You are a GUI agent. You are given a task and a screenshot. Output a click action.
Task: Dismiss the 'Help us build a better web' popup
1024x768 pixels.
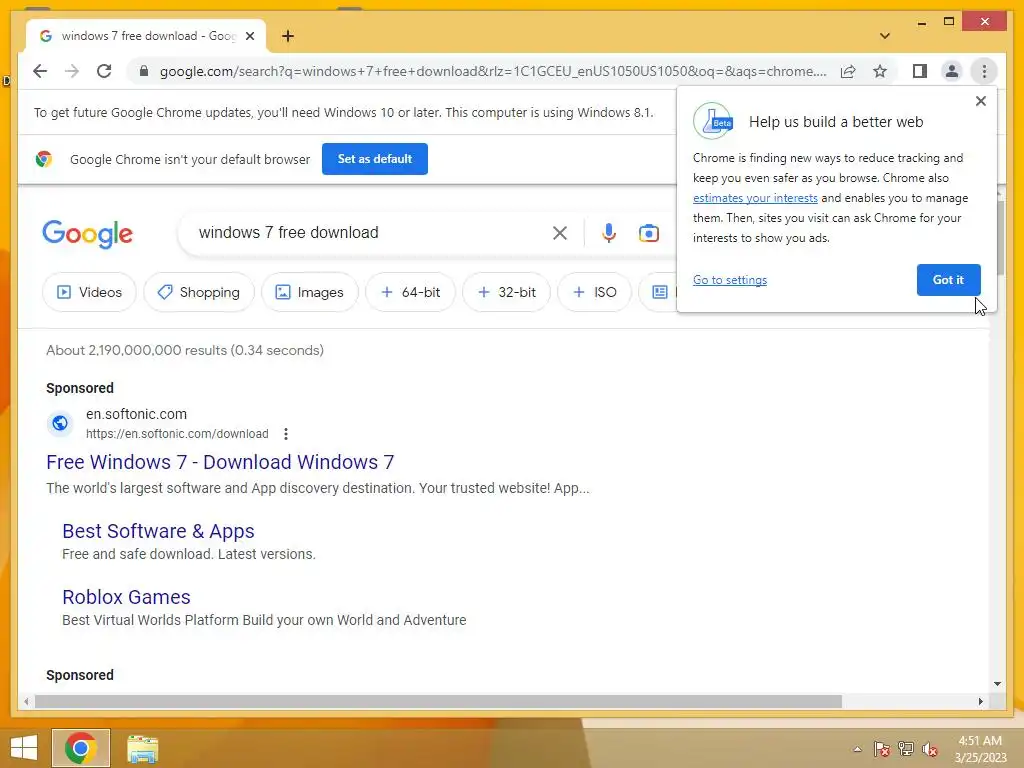980,101
